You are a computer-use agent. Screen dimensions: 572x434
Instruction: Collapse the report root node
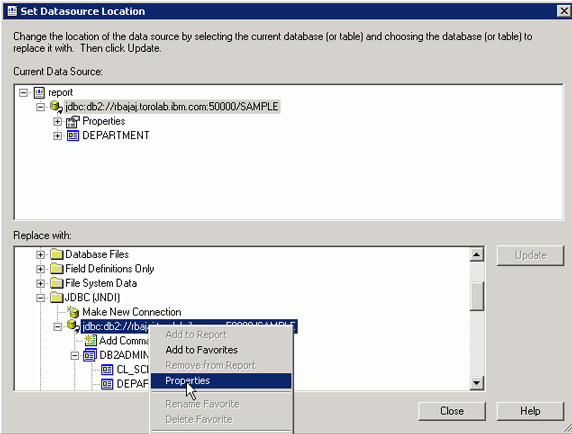pos(23,93)
